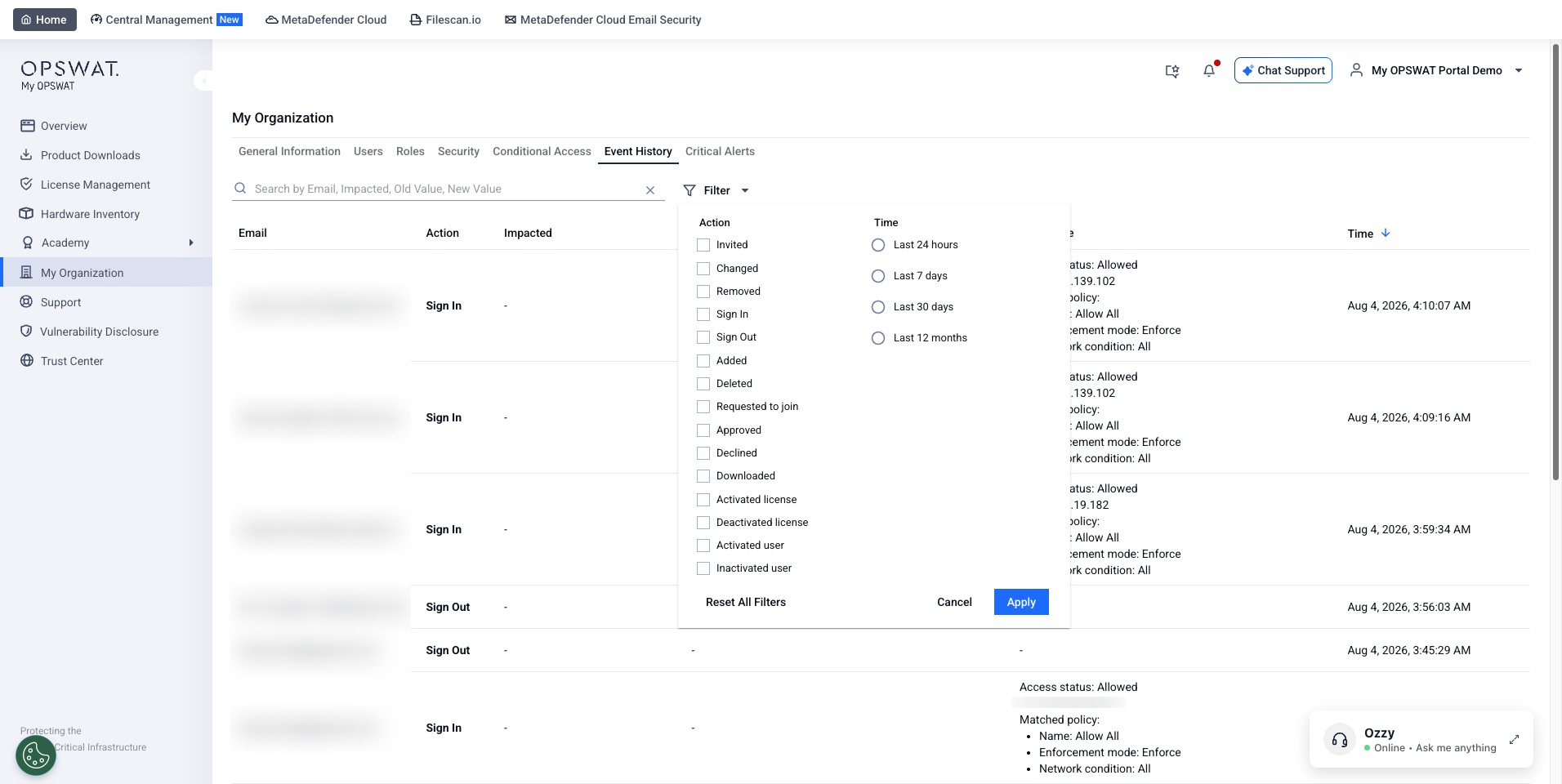
Task: Cancel the filter panel
Action: [x=954, y=602]
